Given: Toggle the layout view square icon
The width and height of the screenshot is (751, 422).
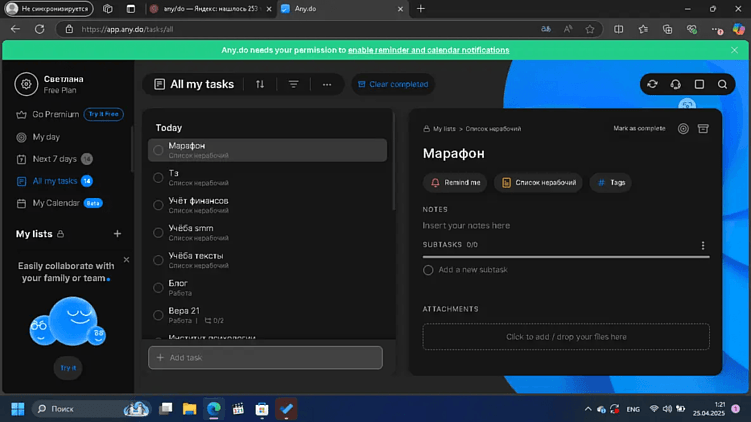Looking at the screenshot, I should click(x=699, y=84).
